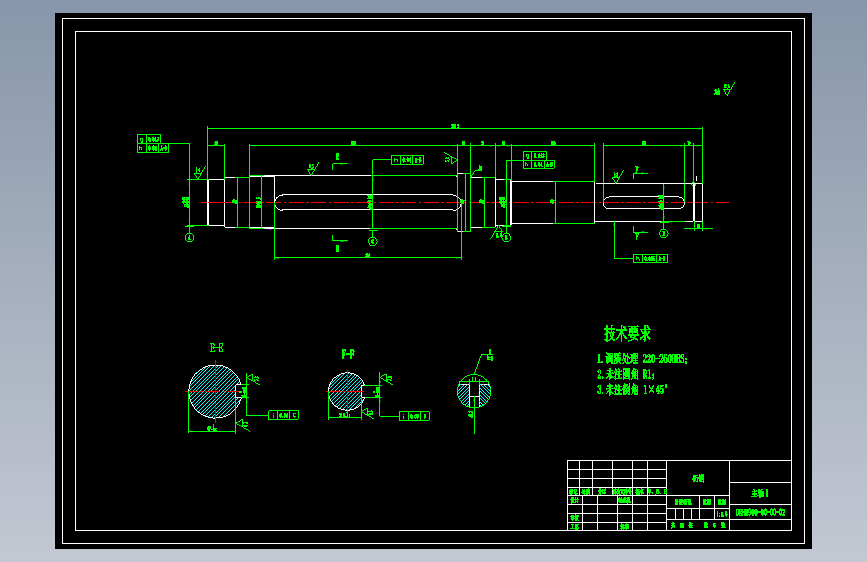Click the note line '2.未注圆角 R1;'
The height and width of the screenshot is (562, 867).
tap(625, 374)
